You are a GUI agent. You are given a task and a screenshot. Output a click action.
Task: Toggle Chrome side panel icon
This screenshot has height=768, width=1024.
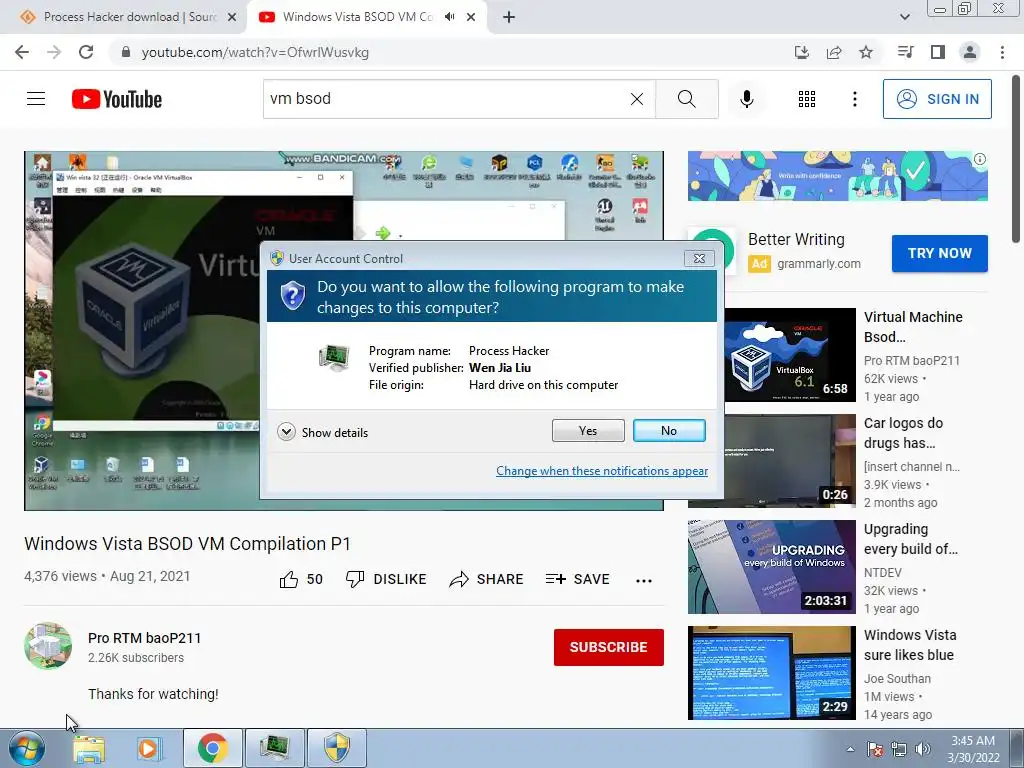point(938,52)
